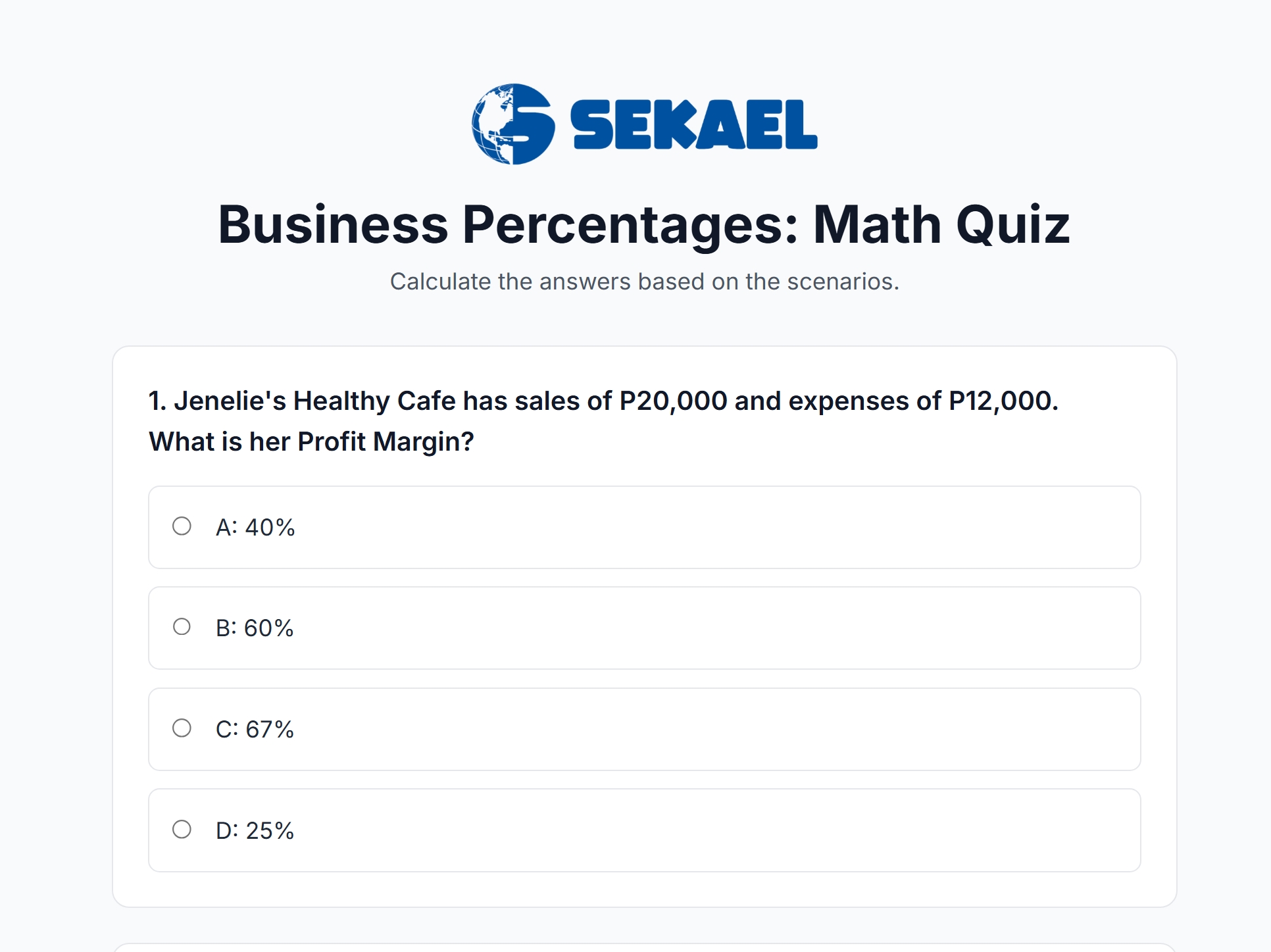
Task: Choose option B: 60% via its radio circle
Action: click(x=182, y=628)
